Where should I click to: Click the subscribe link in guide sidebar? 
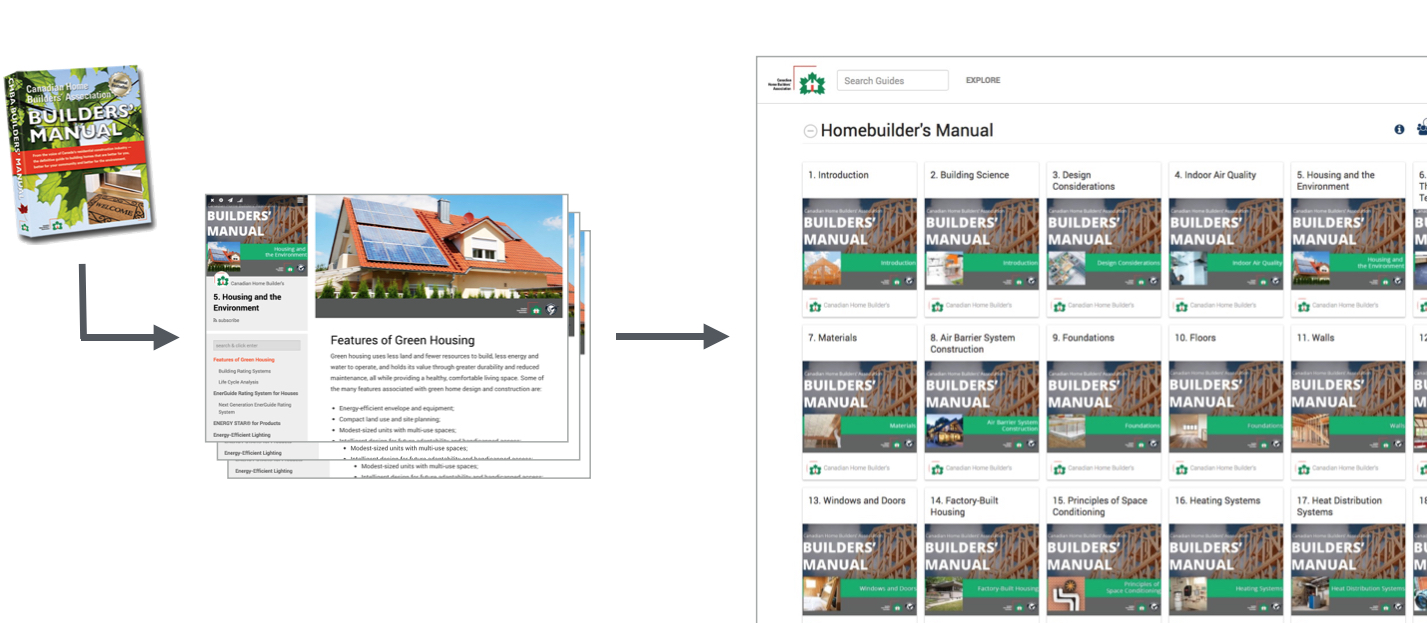click(226, 320)
